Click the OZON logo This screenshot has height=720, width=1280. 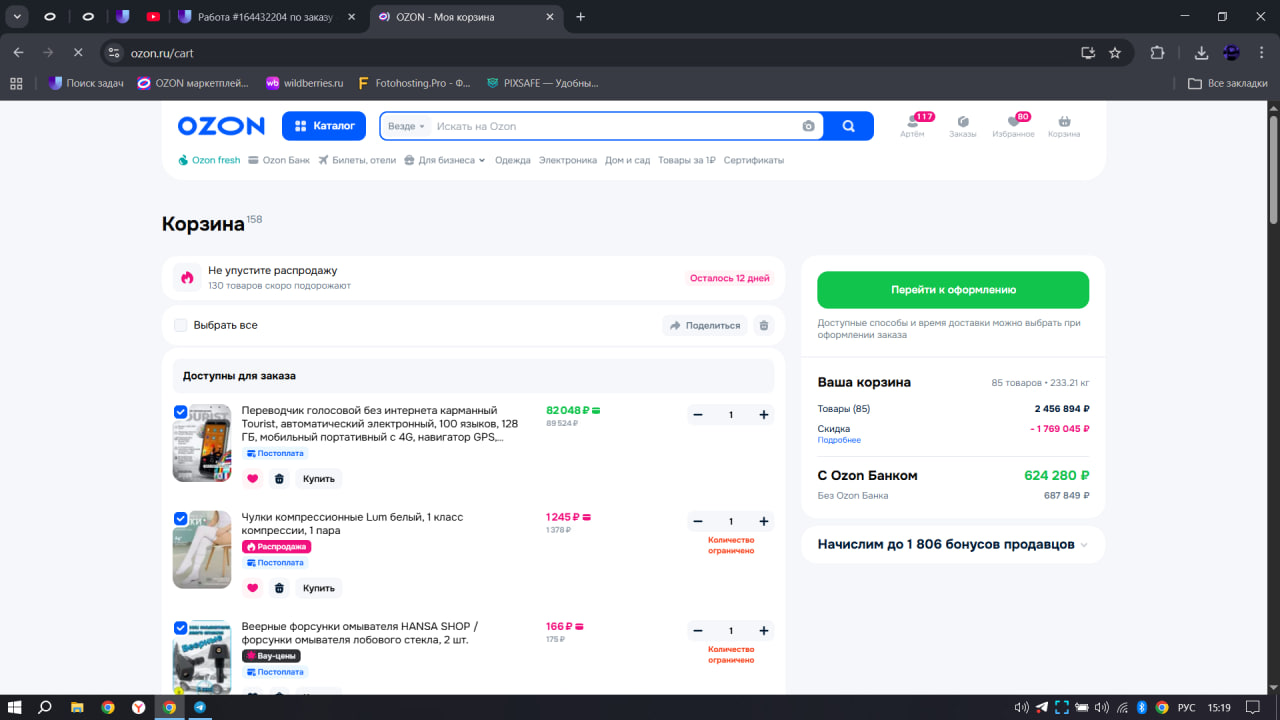[x=221, y=126]
